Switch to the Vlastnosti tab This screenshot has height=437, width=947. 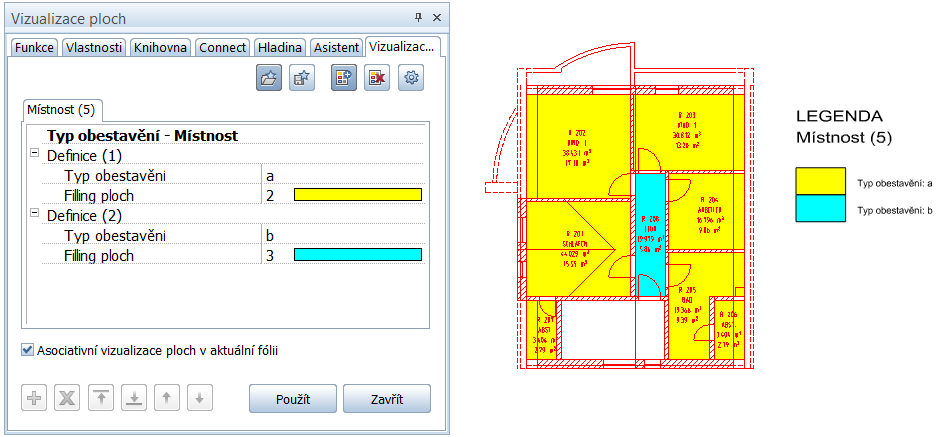coord(93,47)
